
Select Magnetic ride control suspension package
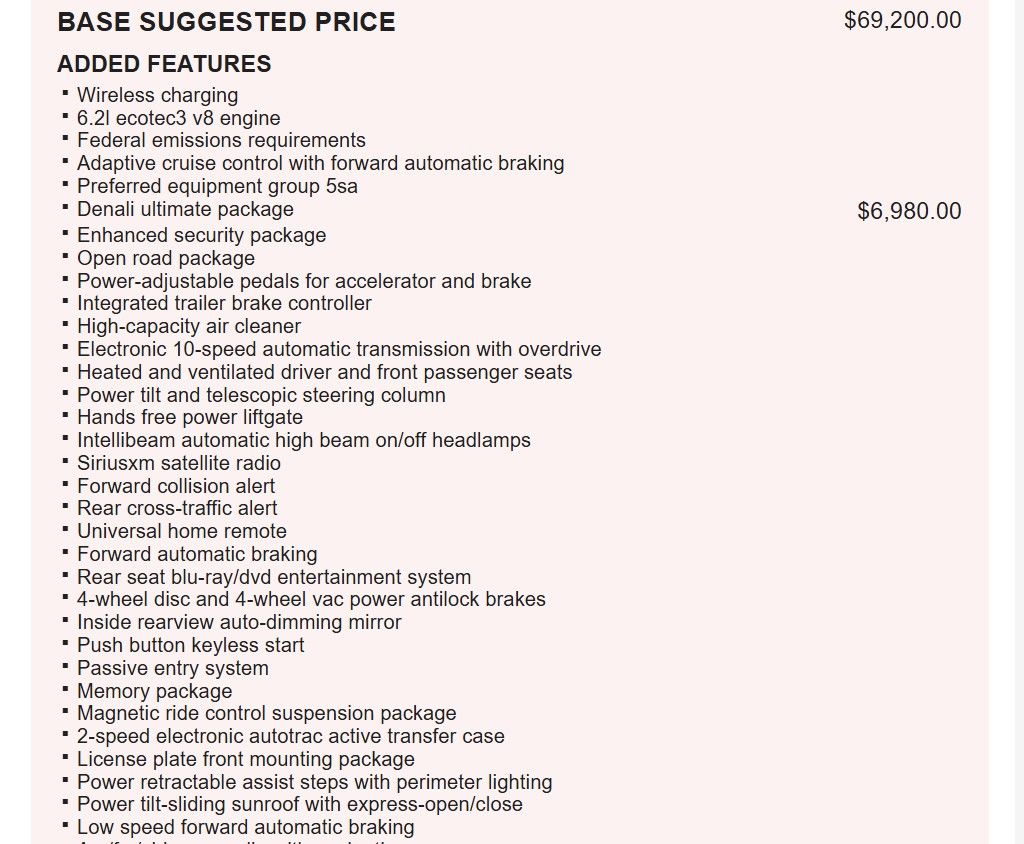click(266, 713)
